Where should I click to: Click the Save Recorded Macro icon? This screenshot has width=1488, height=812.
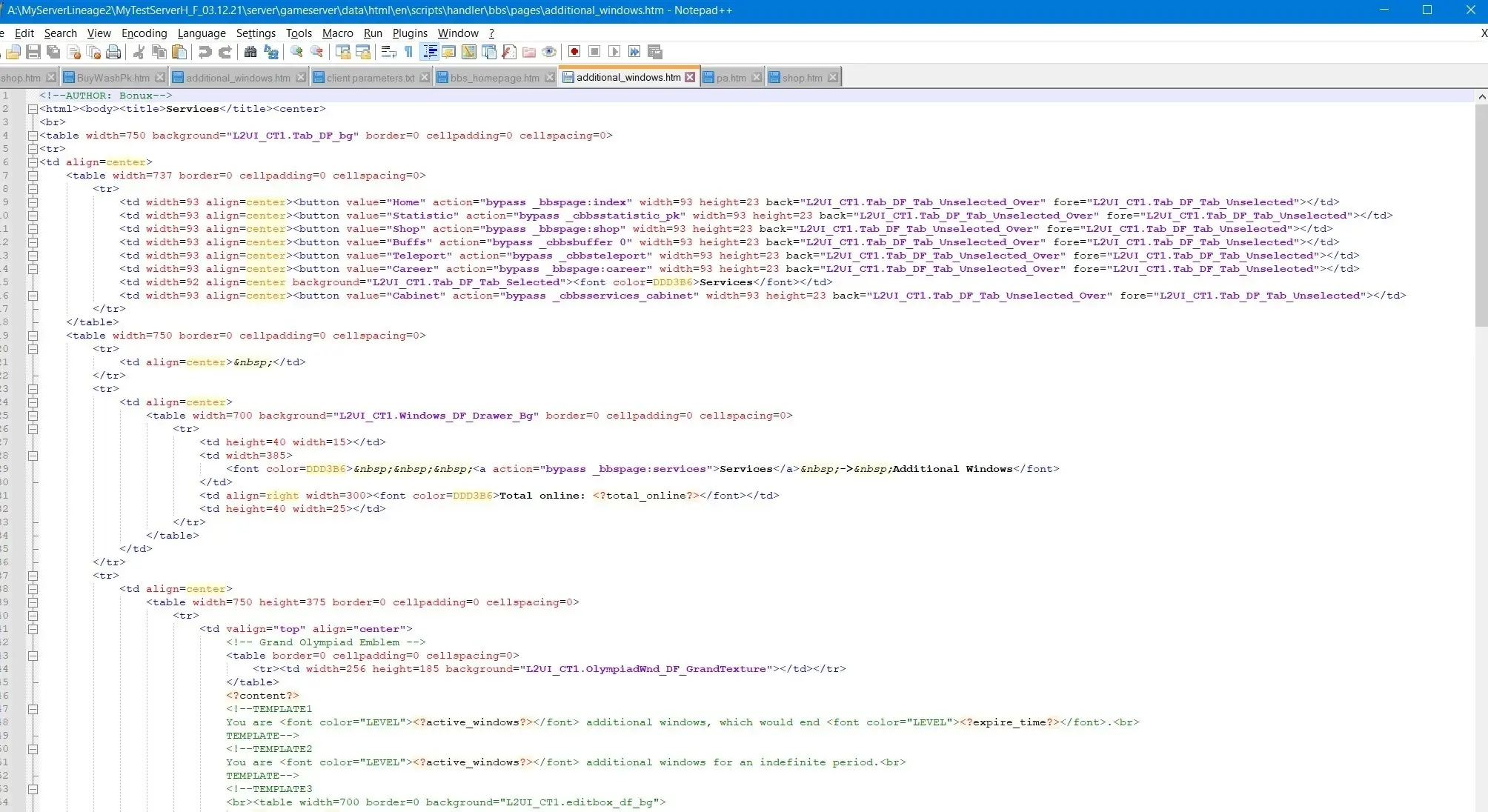(654, 52)
